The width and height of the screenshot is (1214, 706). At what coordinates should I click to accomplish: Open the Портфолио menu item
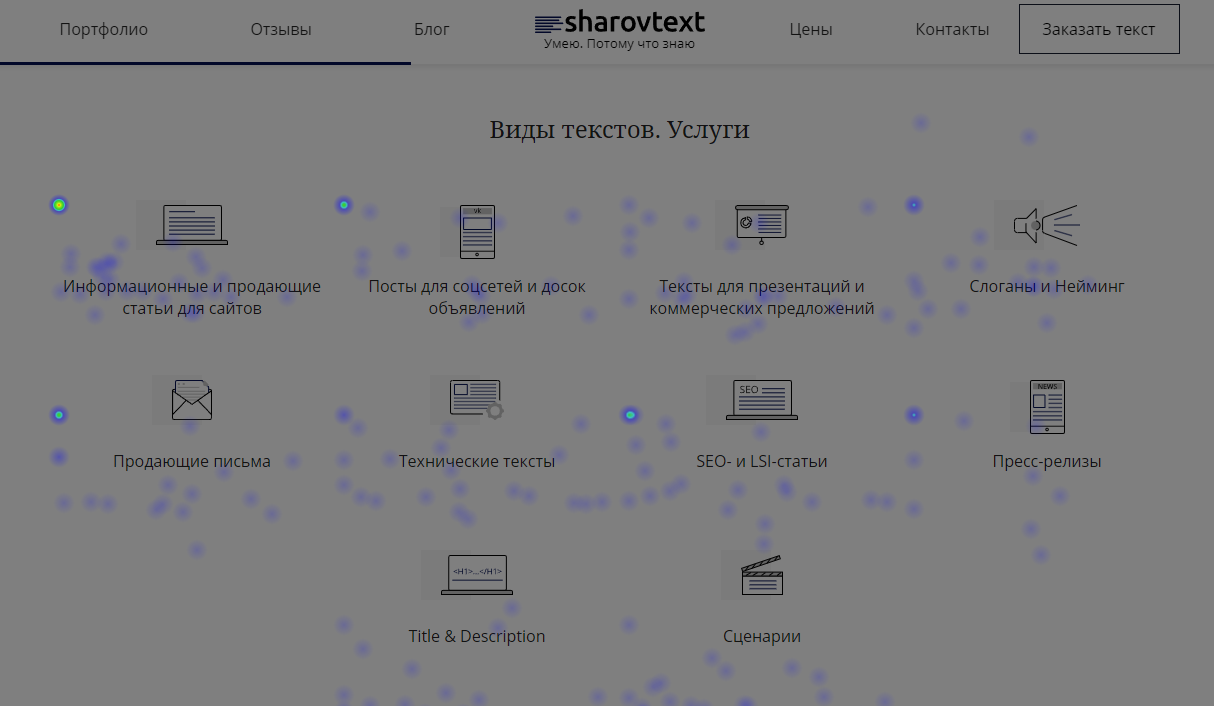(x=104, y=30)
